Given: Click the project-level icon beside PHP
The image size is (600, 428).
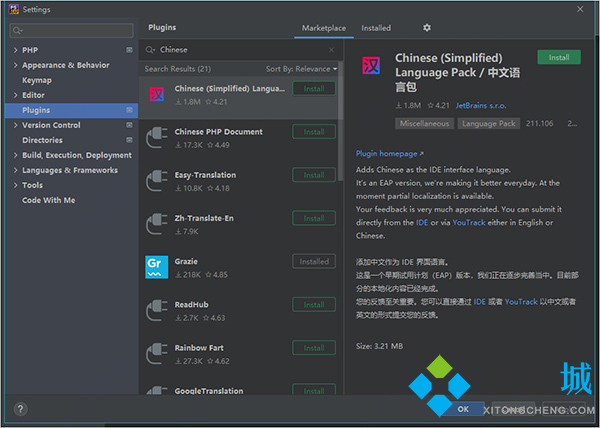Looking at the screenshot, I should tap(130, 50).
